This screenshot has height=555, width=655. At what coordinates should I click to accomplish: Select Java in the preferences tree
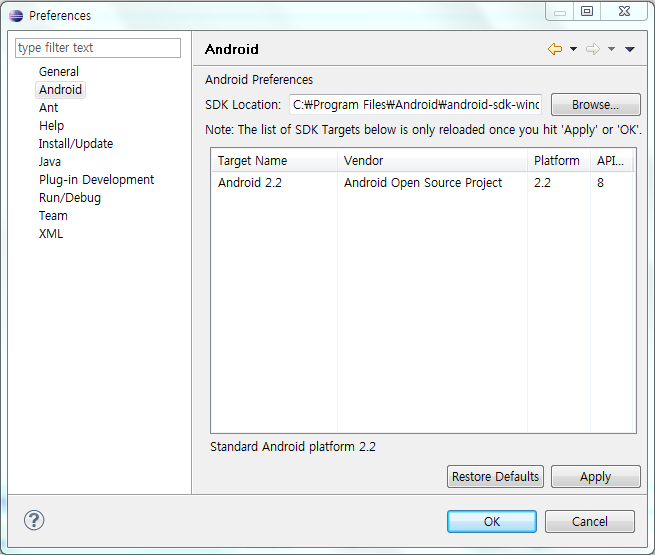(50, 162)
